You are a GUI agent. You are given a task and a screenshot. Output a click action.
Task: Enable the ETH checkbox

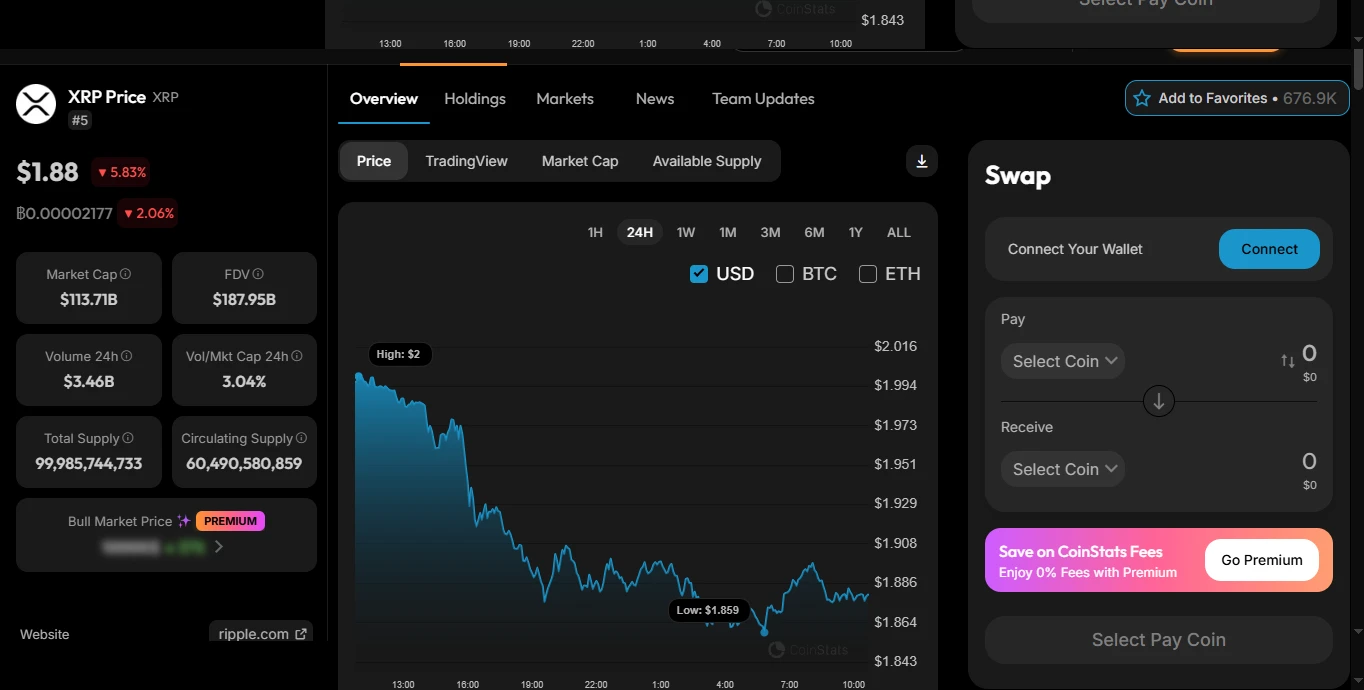click(x=868, y=274)
